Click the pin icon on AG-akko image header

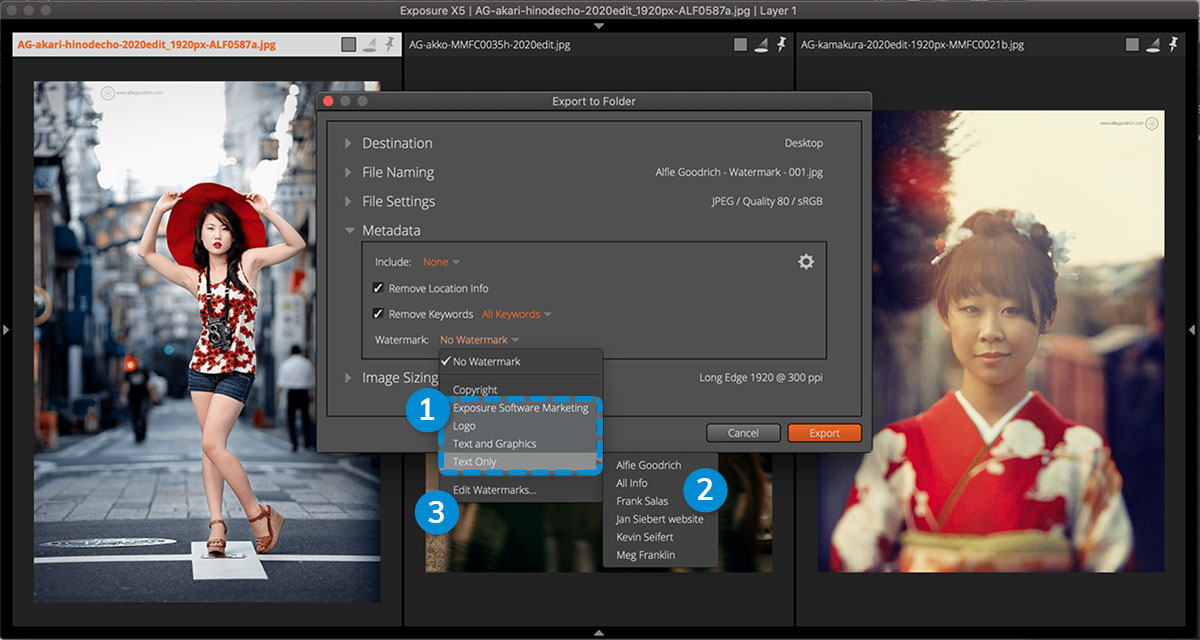781,45
